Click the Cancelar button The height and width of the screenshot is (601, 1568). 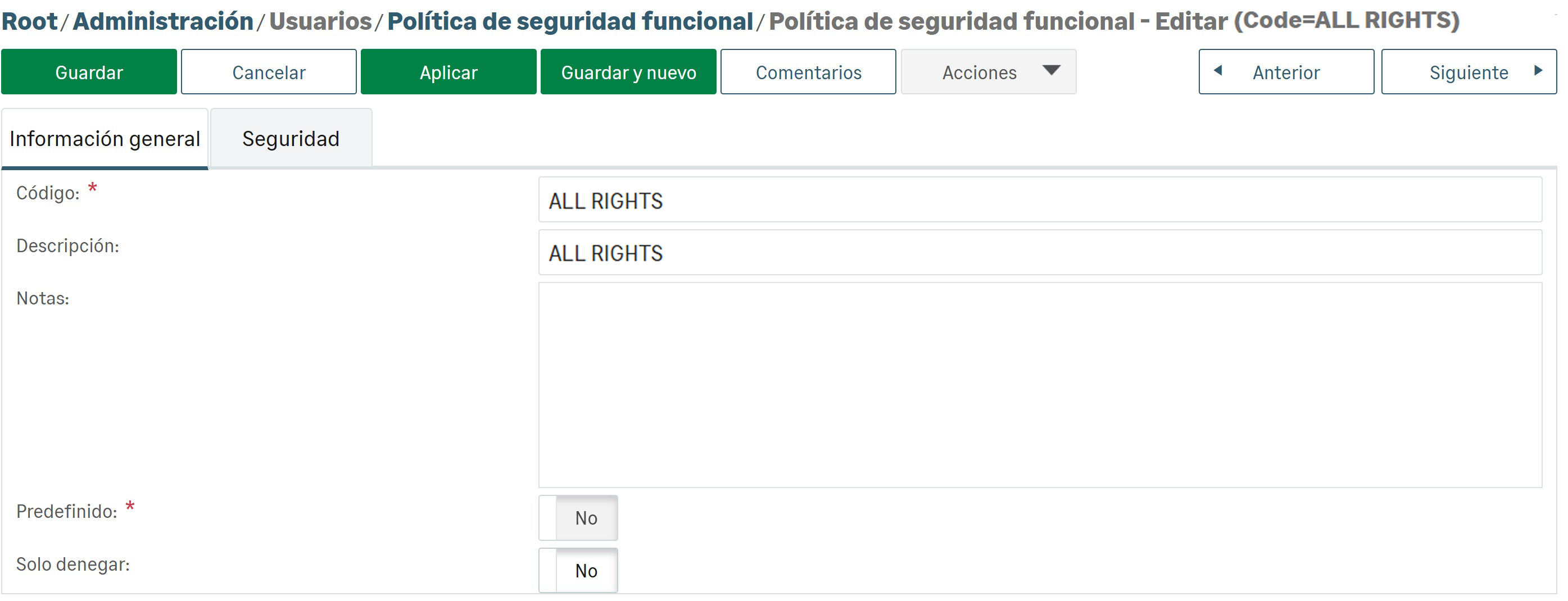point(269,72)
